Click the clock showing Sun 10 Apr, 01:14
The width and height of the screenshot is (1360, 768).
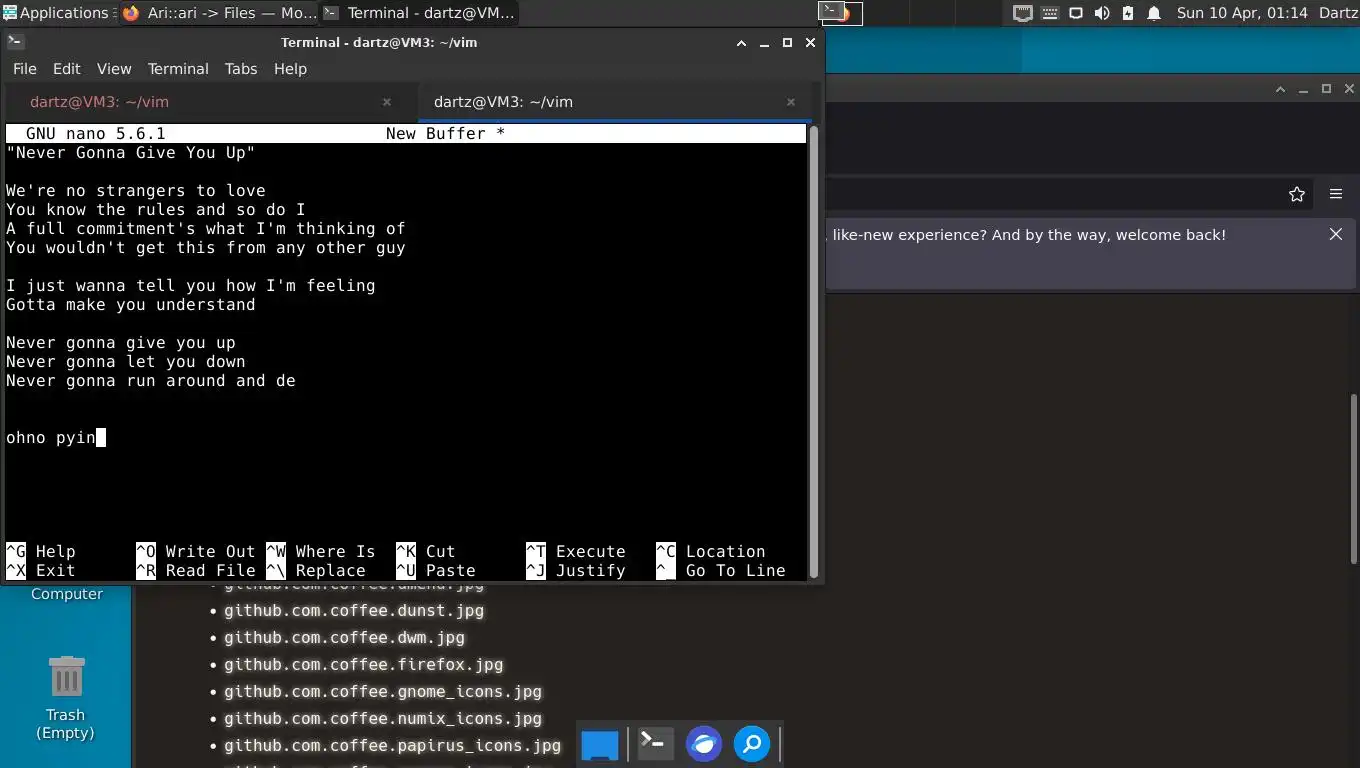[x=1242, y=13]
